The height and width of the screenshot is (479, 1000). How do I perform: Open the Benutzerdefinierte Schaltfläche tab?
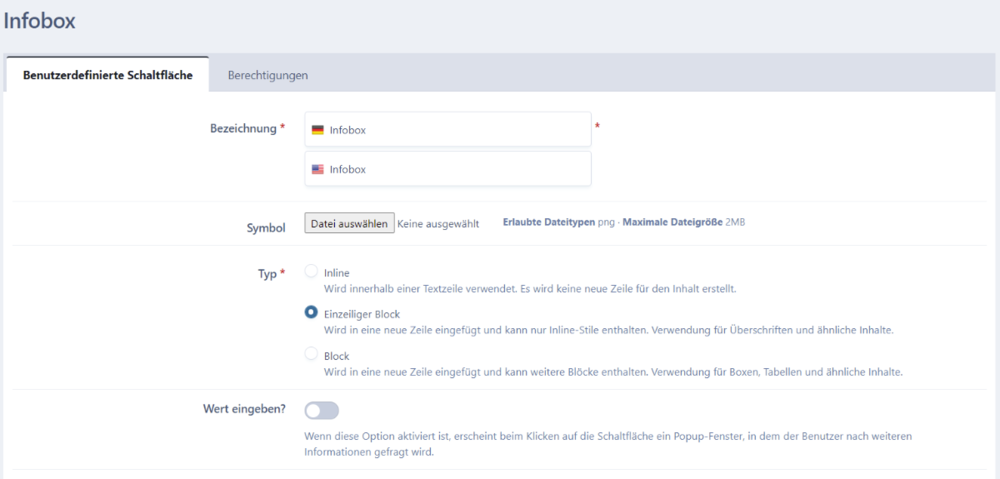pyautogui.click(x=107, y=75)
